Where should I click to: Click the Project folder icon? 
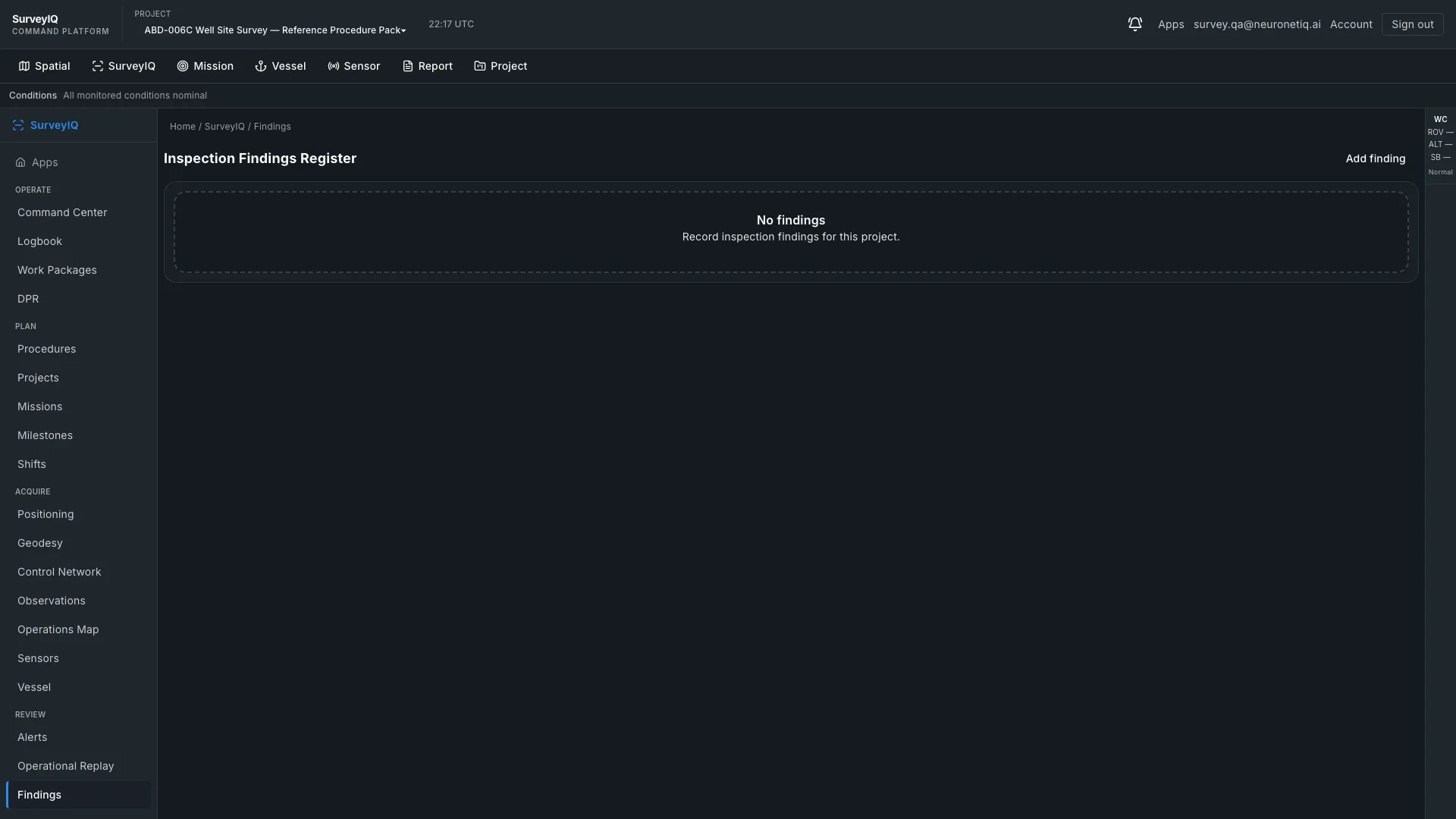[480, 66]
